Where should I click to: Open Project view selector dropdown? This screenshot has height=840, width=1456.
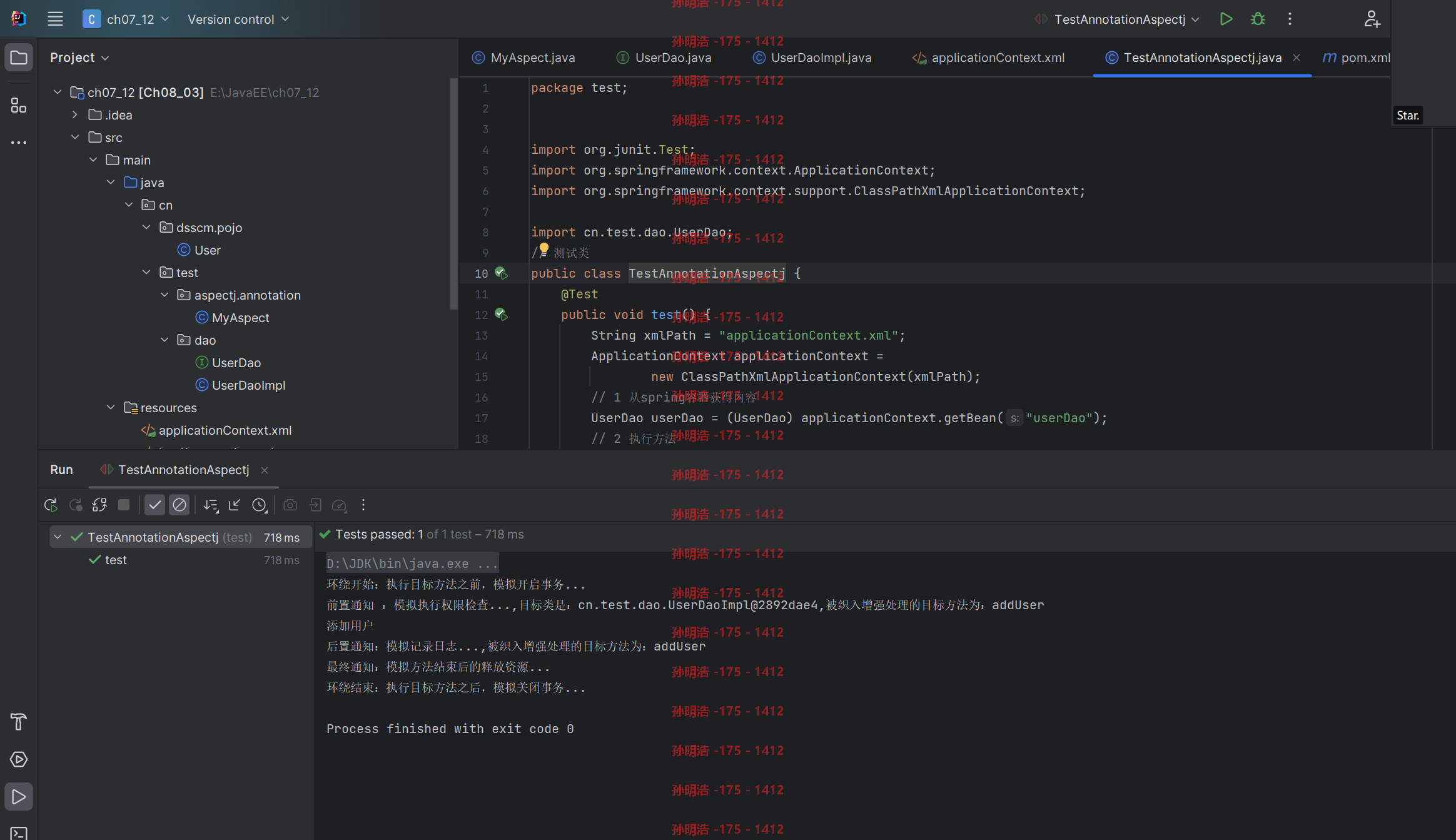[x=80, y=58]
